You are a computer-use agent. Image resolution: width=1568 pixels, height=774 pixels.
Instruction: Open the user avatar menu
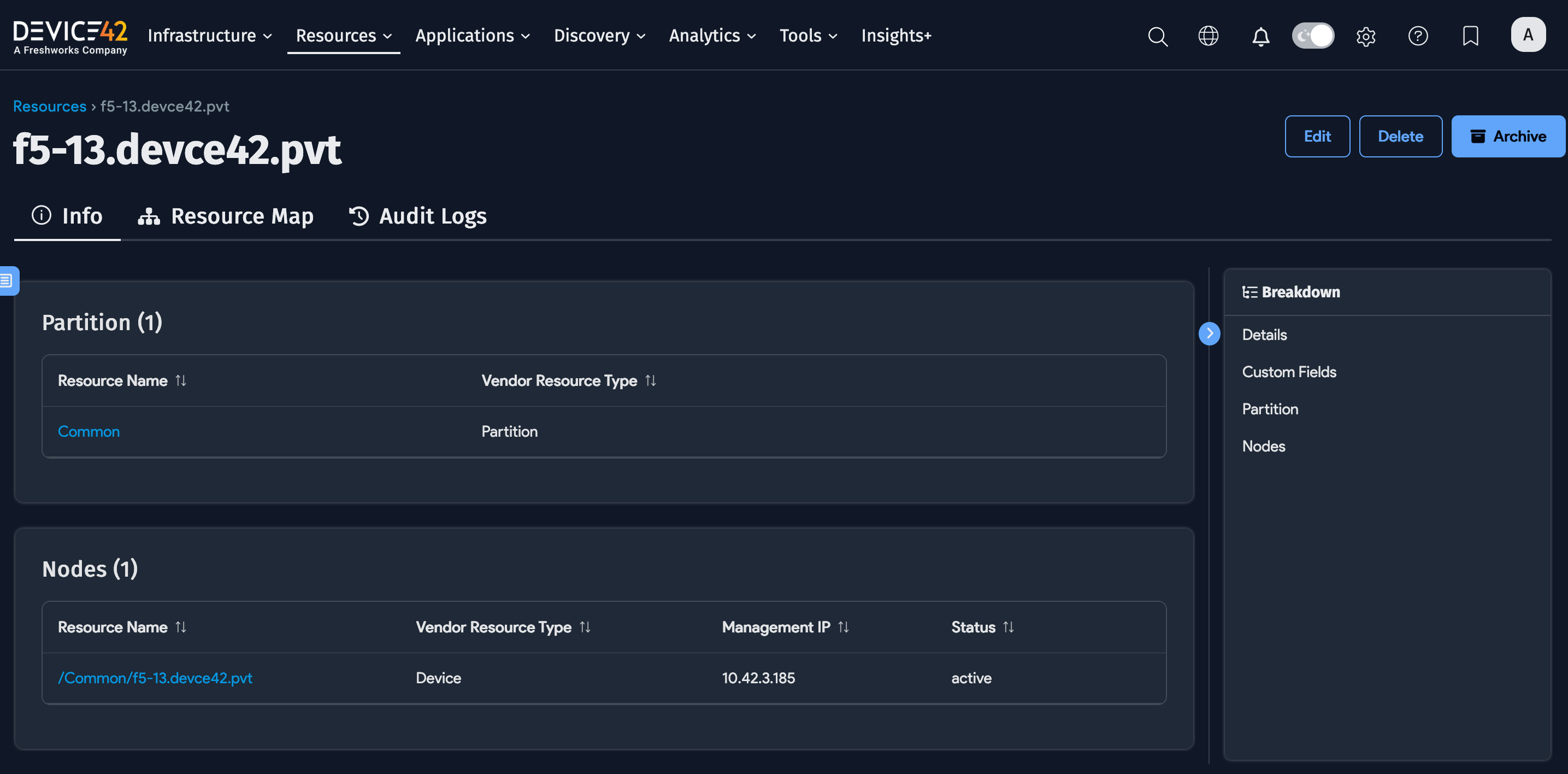pyautogui.click(x=1529, y=34)
